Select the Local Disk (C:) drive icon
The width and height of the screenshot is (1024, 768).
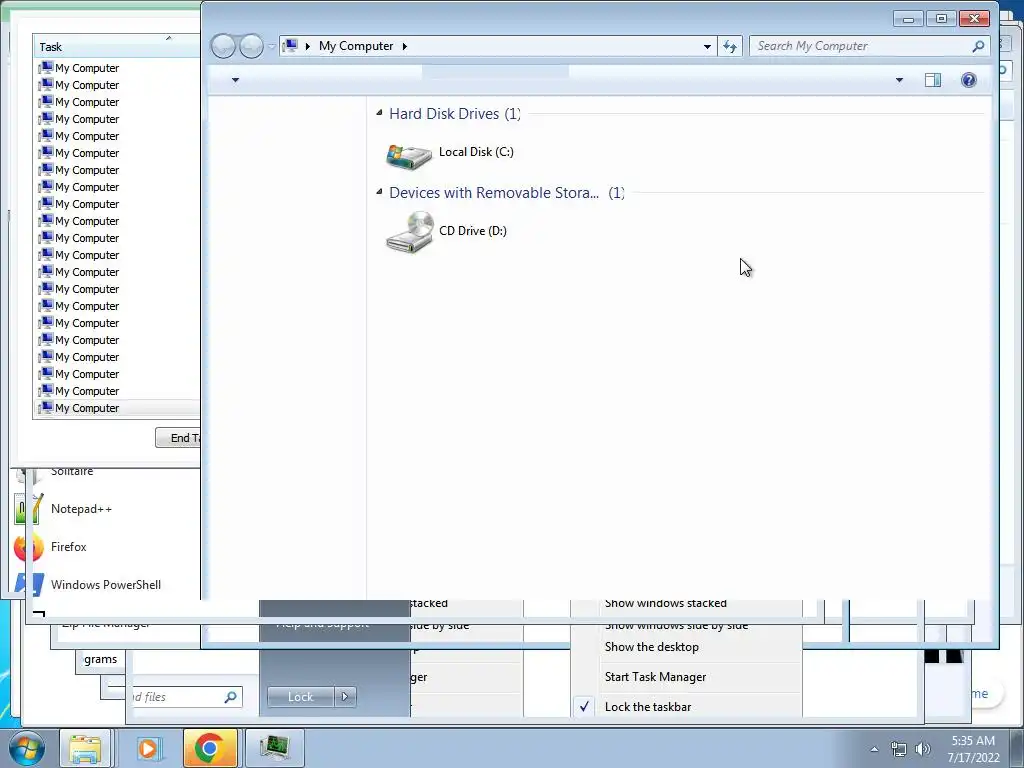pos(409,157)
